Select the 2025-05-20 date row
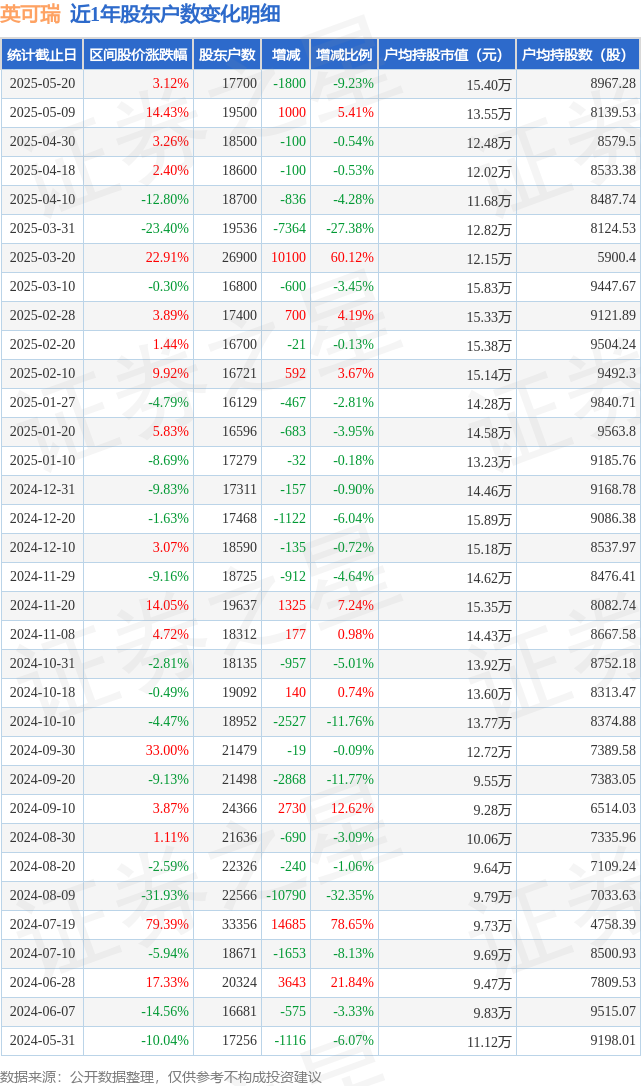641x1086 pixels. point(320,84)
